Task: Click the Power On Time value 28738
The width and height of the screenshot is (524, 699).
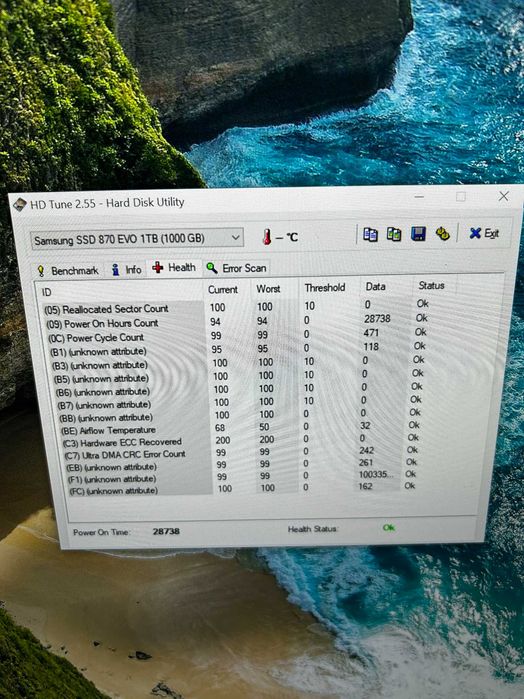Action: tap(166, 531)
